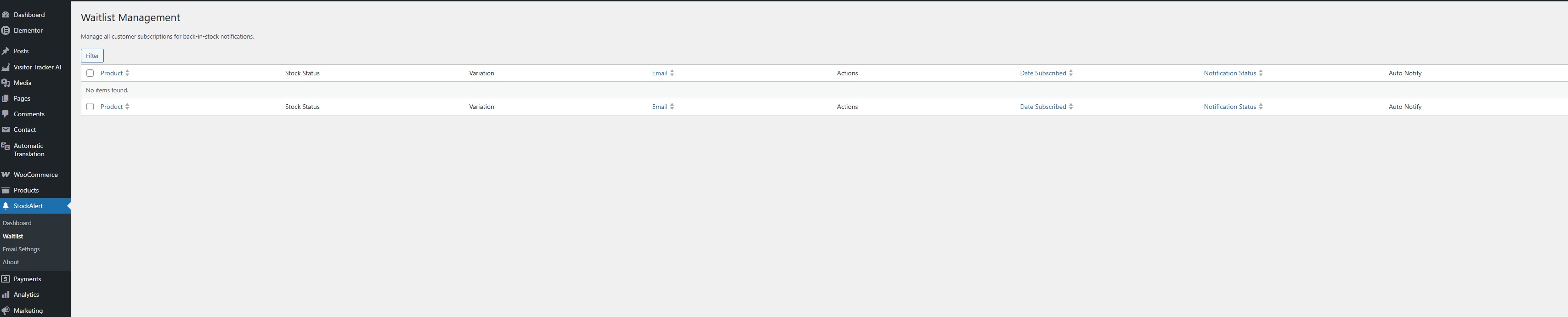Click the Date Subscribed header link

pyautogui.click(x=1043, y=73)
